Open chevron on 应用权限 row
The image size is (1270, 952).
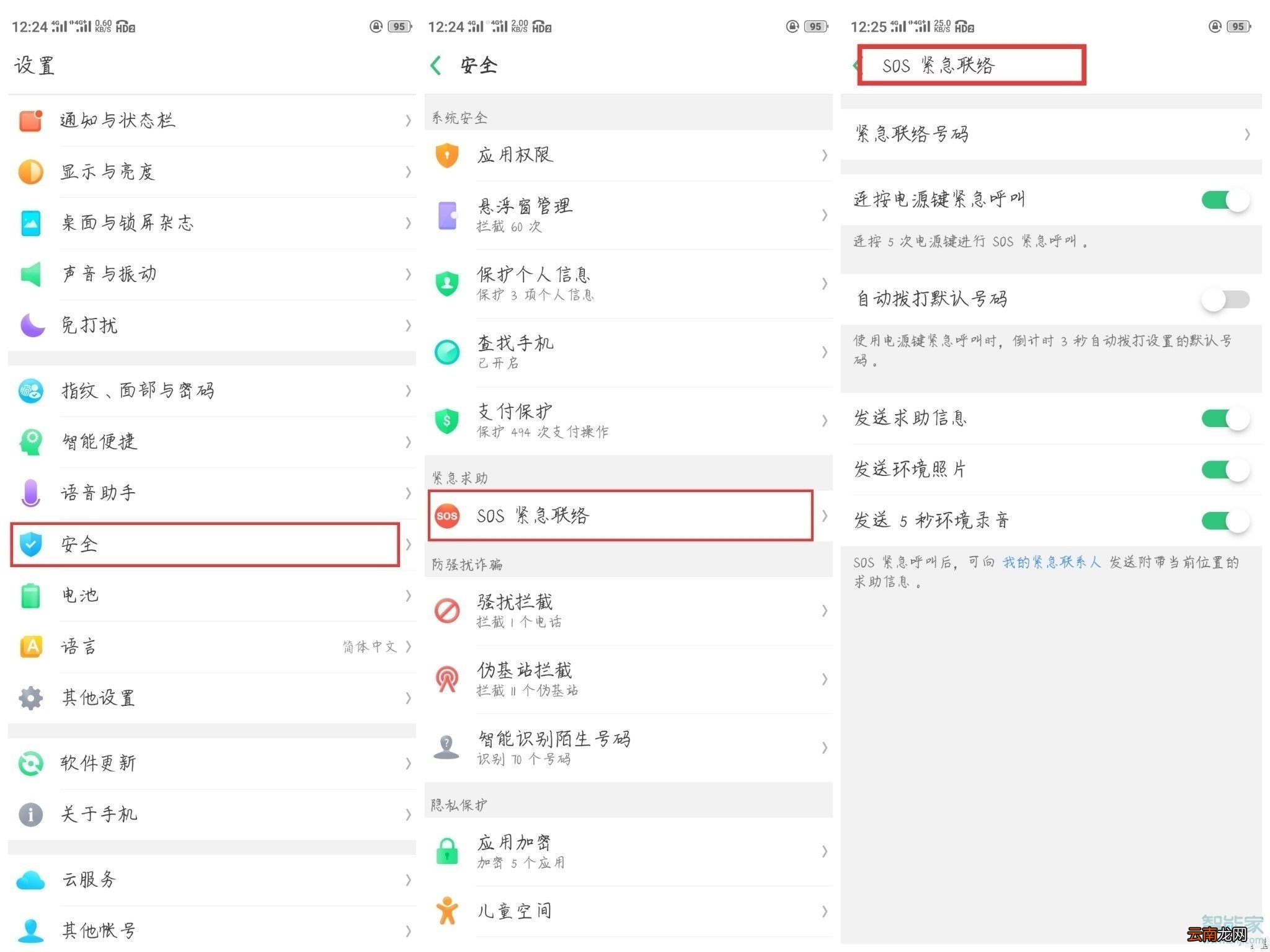(824, 156)
